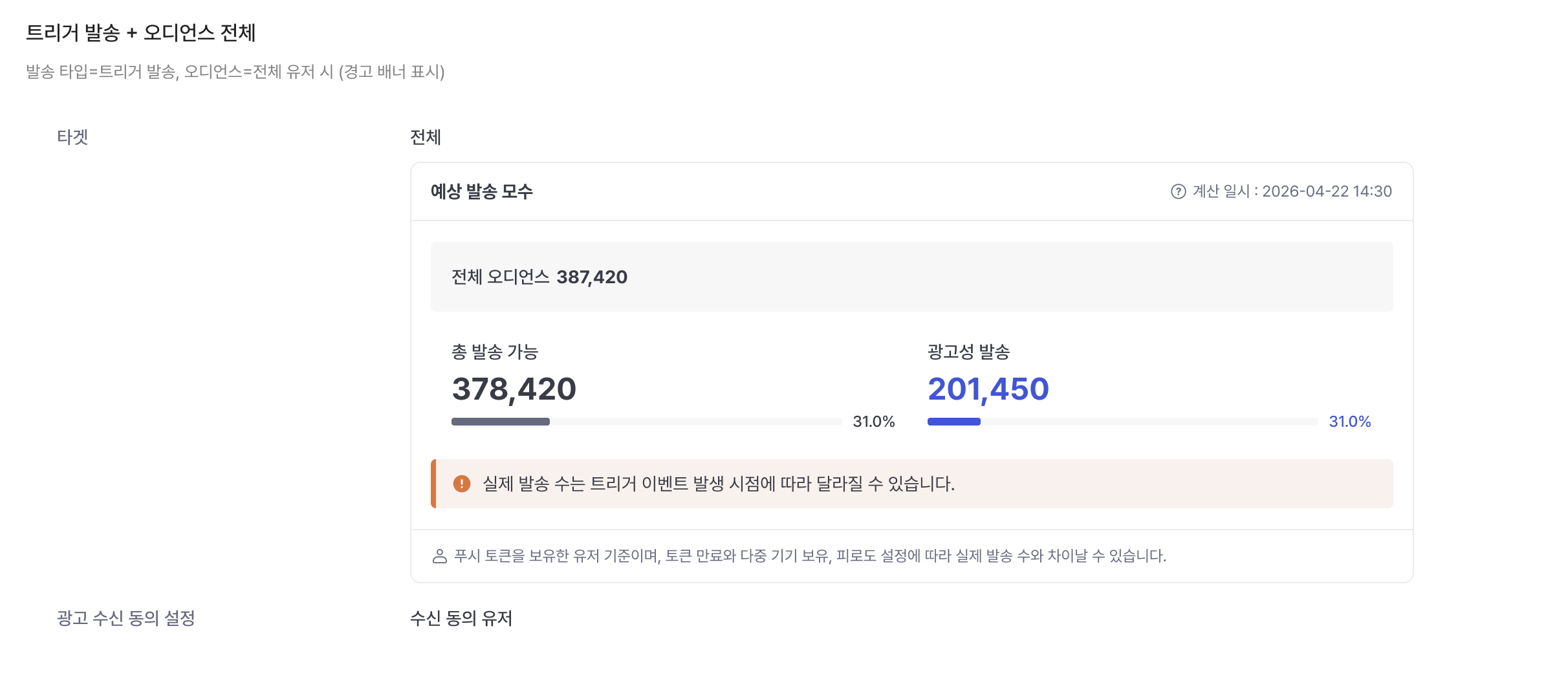Click the 전체 target value text
Screen dimensions: 1568x679
(426, 137)
